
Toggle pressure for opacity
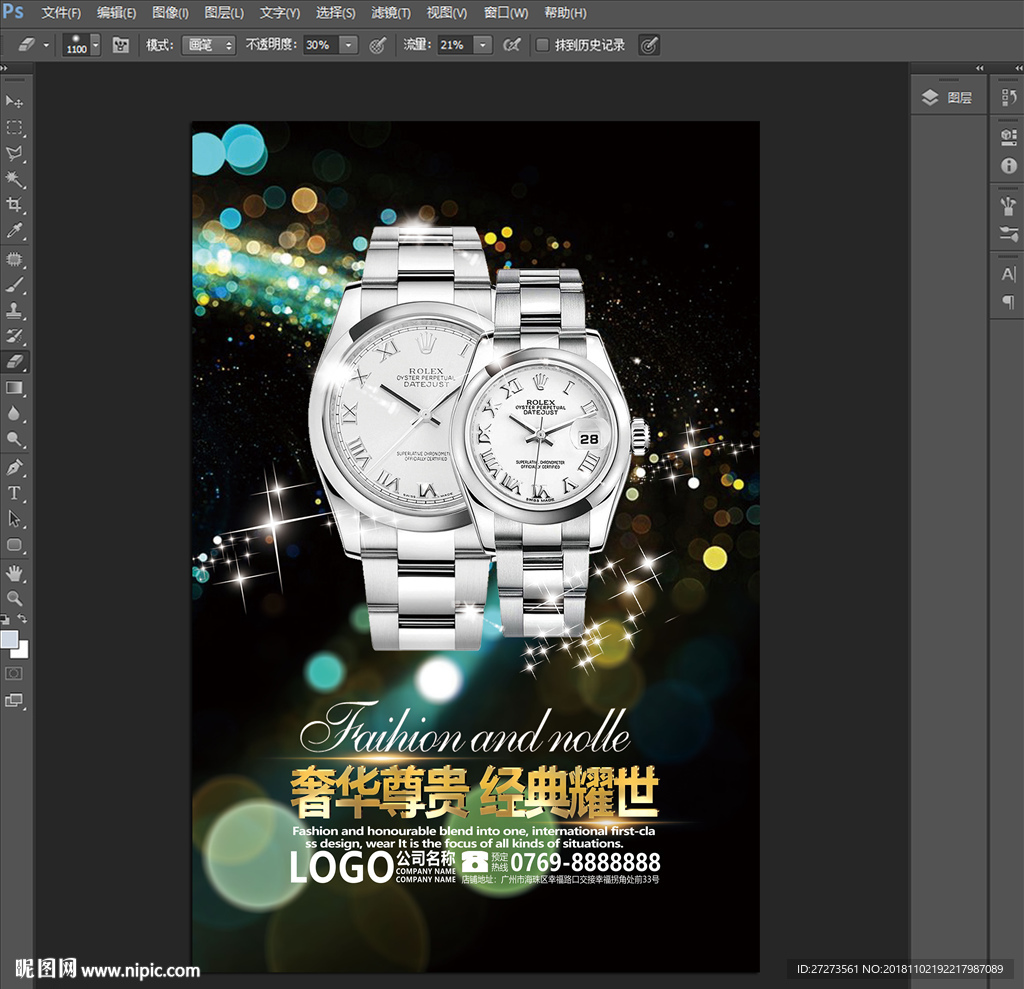point(377,45)
